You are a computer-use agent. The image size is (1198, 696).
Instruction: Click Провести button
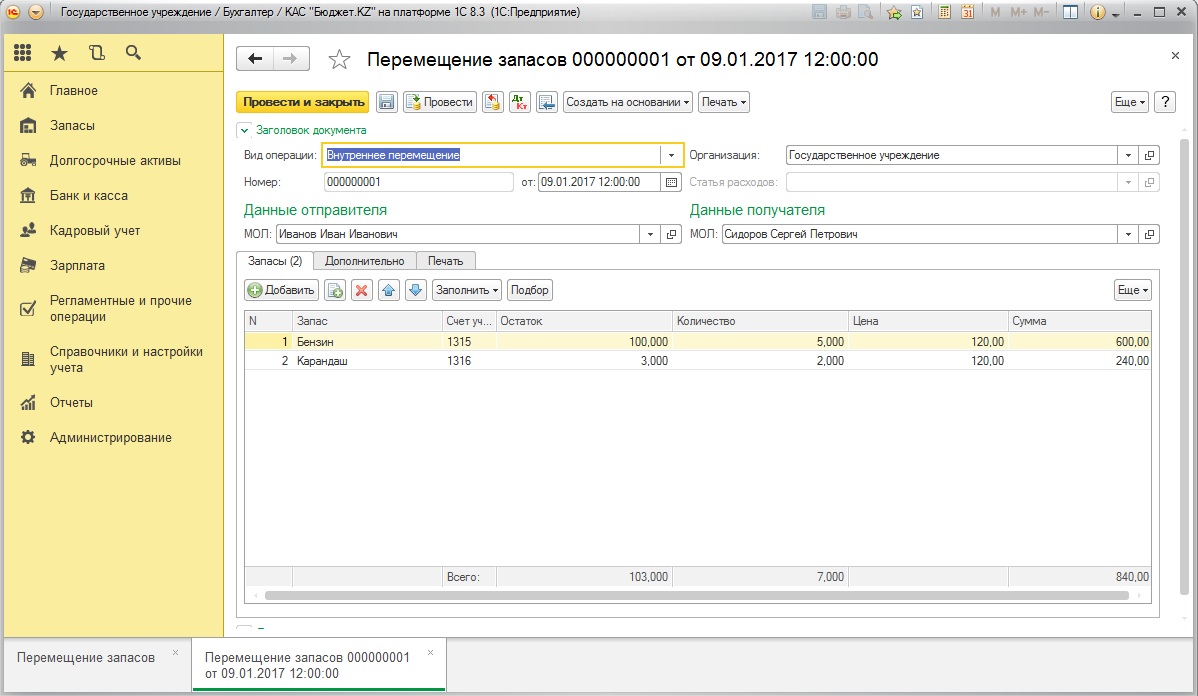coord(440,102)
